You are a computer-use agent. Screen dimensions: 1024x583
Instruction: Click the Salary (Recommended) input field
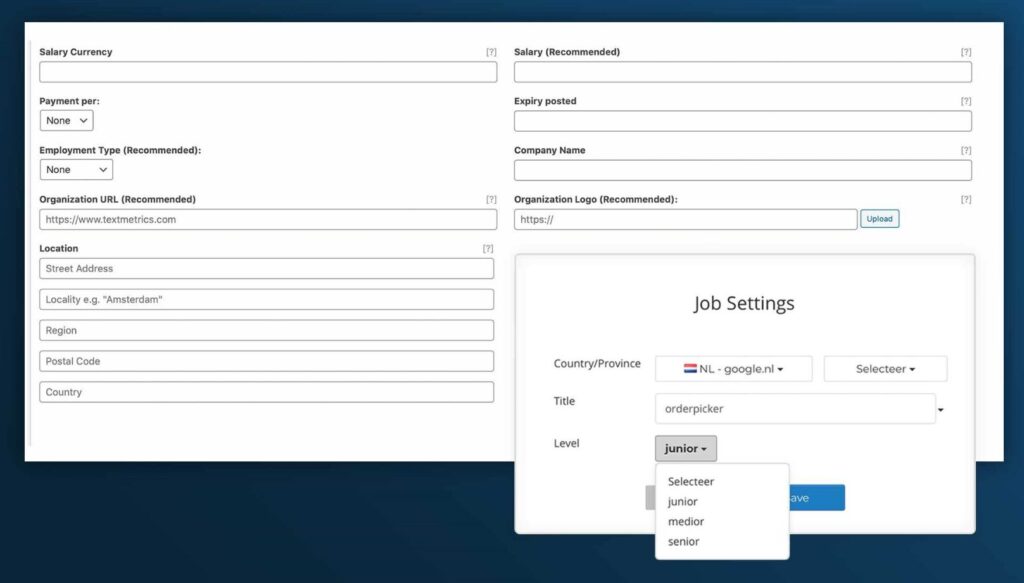coord(743,72)
